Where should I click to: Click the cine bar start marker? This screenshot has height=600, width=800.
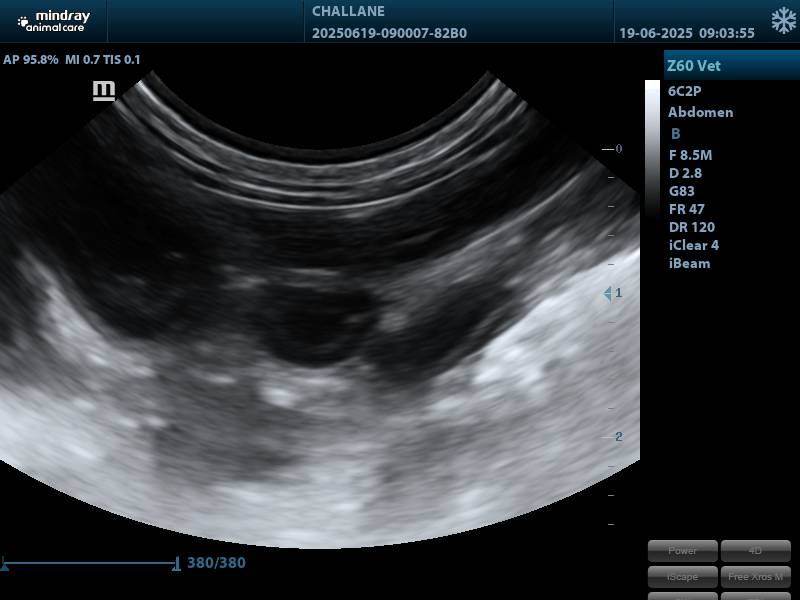[4, 564]
